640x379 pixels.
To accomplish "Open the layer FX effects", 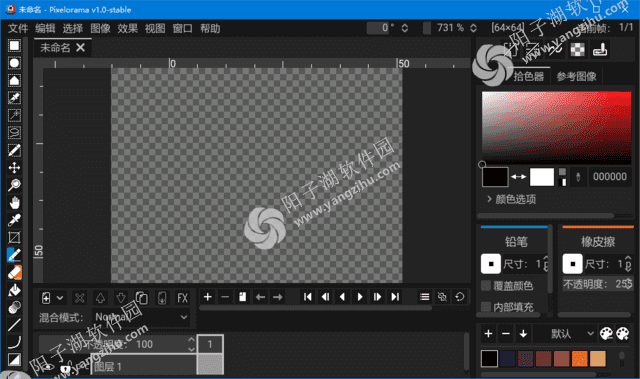I will point(182,298).
